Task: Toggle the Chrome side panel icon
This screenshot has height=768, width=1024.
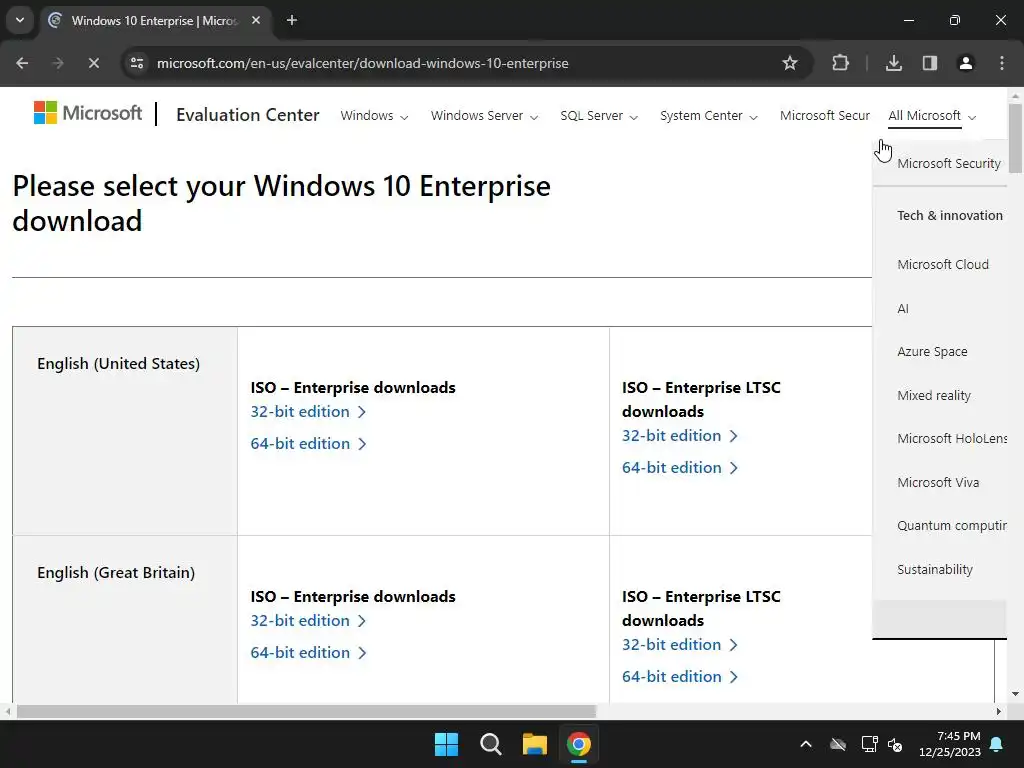Action: click(x=929, y=63)
